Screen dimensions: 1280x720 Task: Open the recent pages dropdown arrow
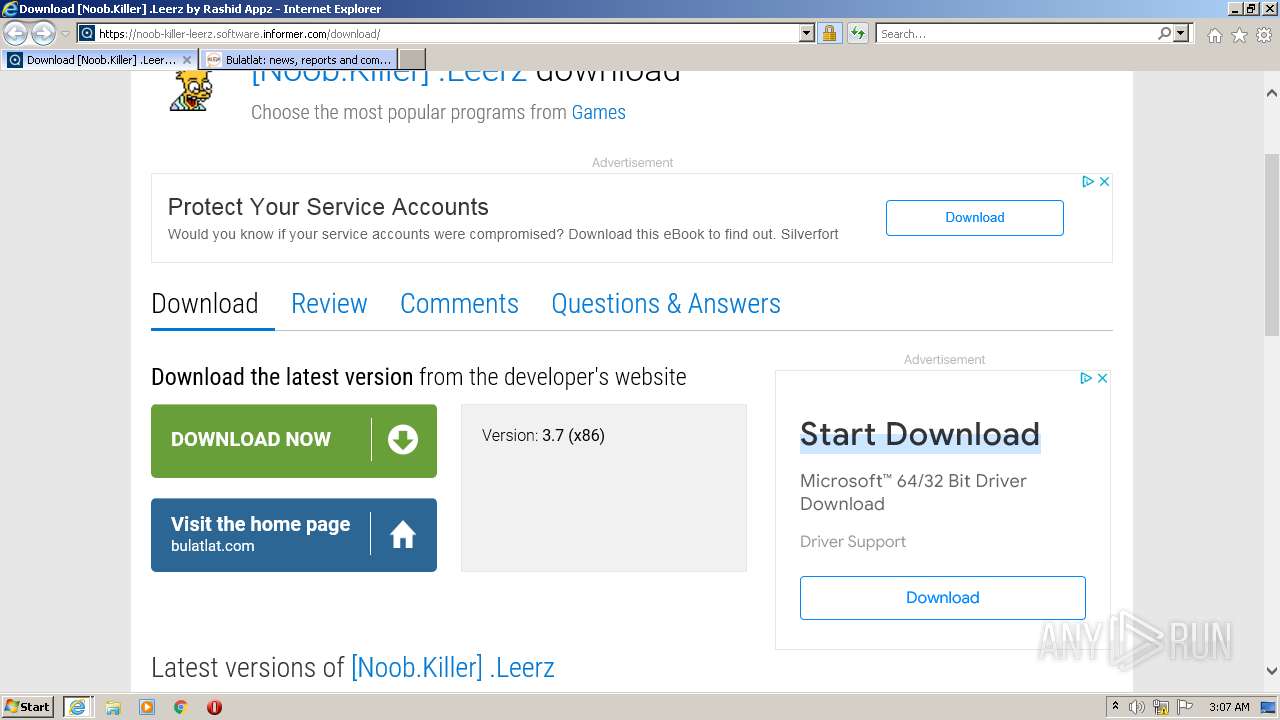click(65, 34)
